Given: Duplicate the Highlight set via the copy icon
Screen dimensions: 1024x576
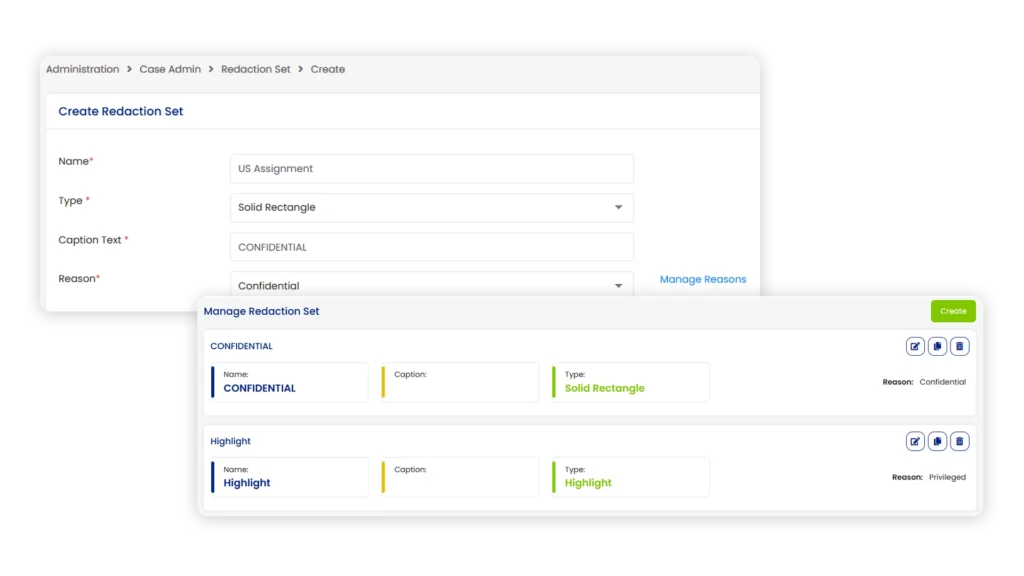Looking at the screenshot, I should pyautogui.click(x=937, y=441).
